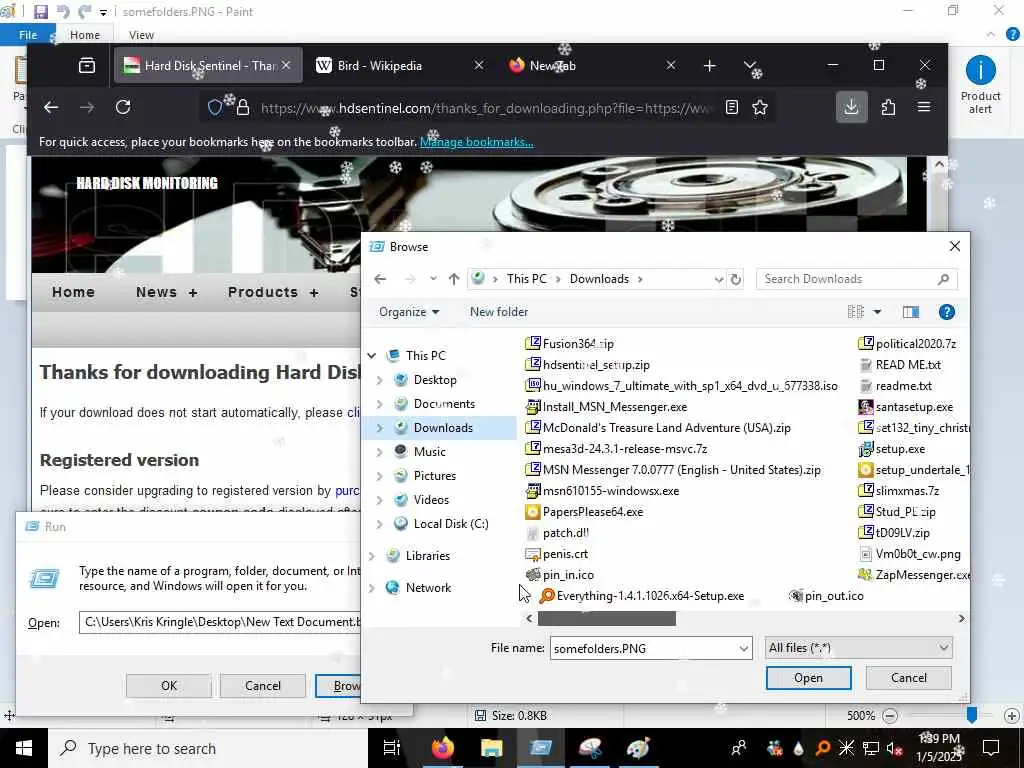Go back in the Browse dialog
The height and width of the screenshot is (768, 1024).
pos(380,279)
